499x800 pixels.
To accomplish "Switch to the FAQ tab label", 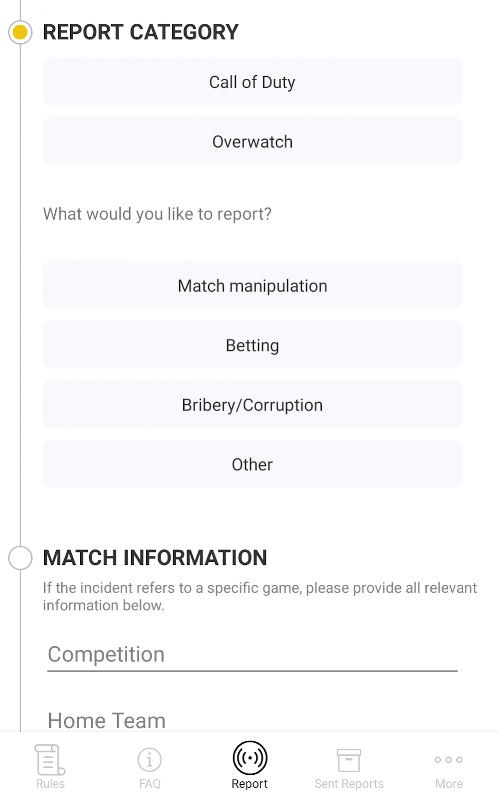I will pyautogui.click(x=149, y=784).
